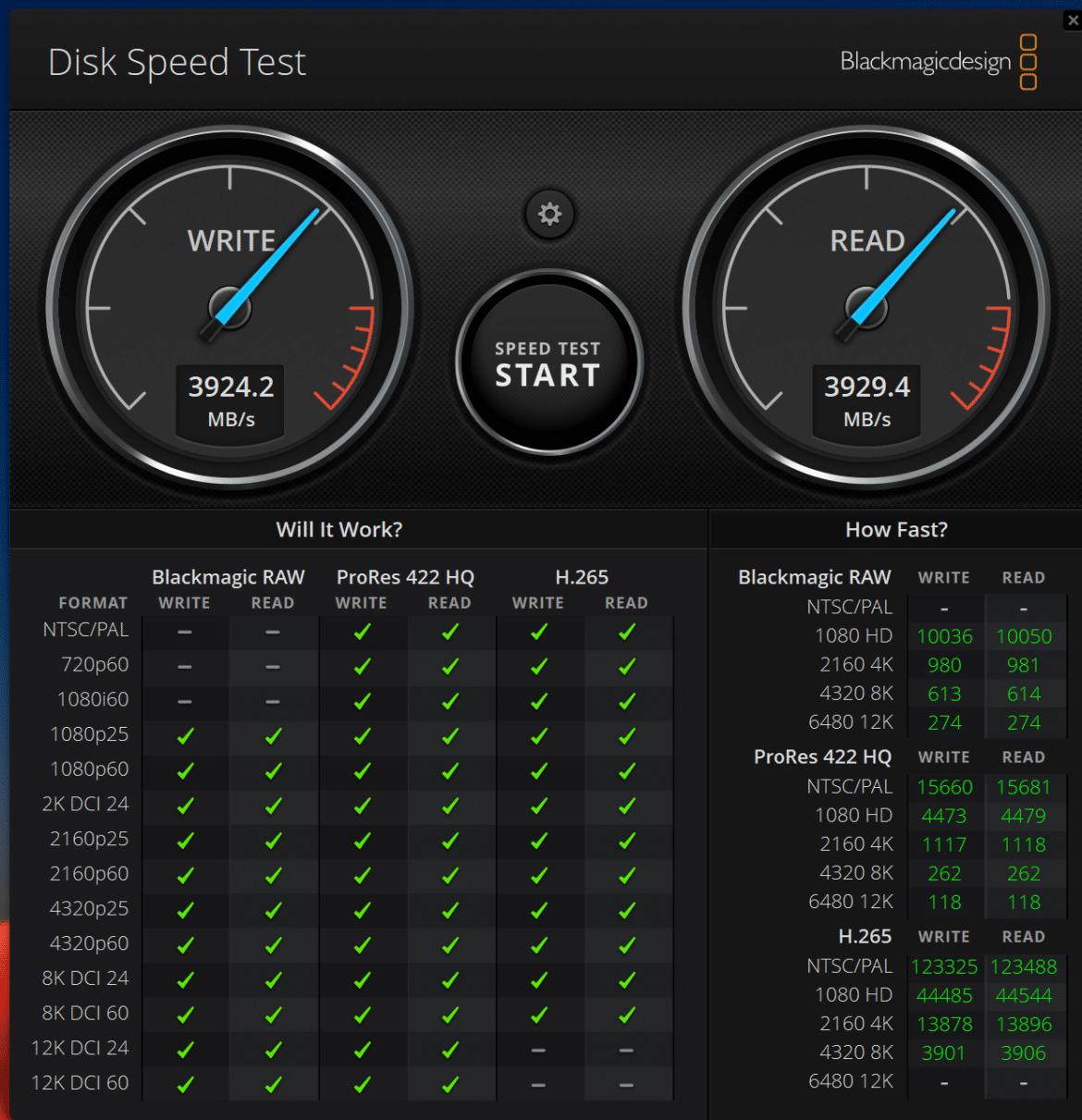The image size is (1082, 1120).
Task: Click 1080p25 Blackmagic RAW write checkmark
Action: [x=185, y=736]
